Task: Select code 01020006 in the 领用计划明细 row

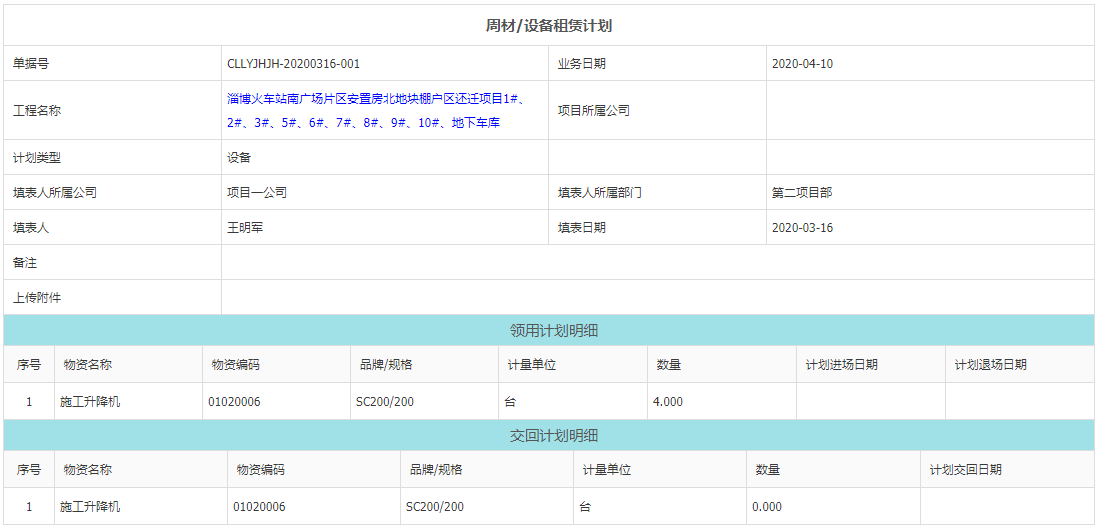Action: pyautogui.click(x=234, y=401)
